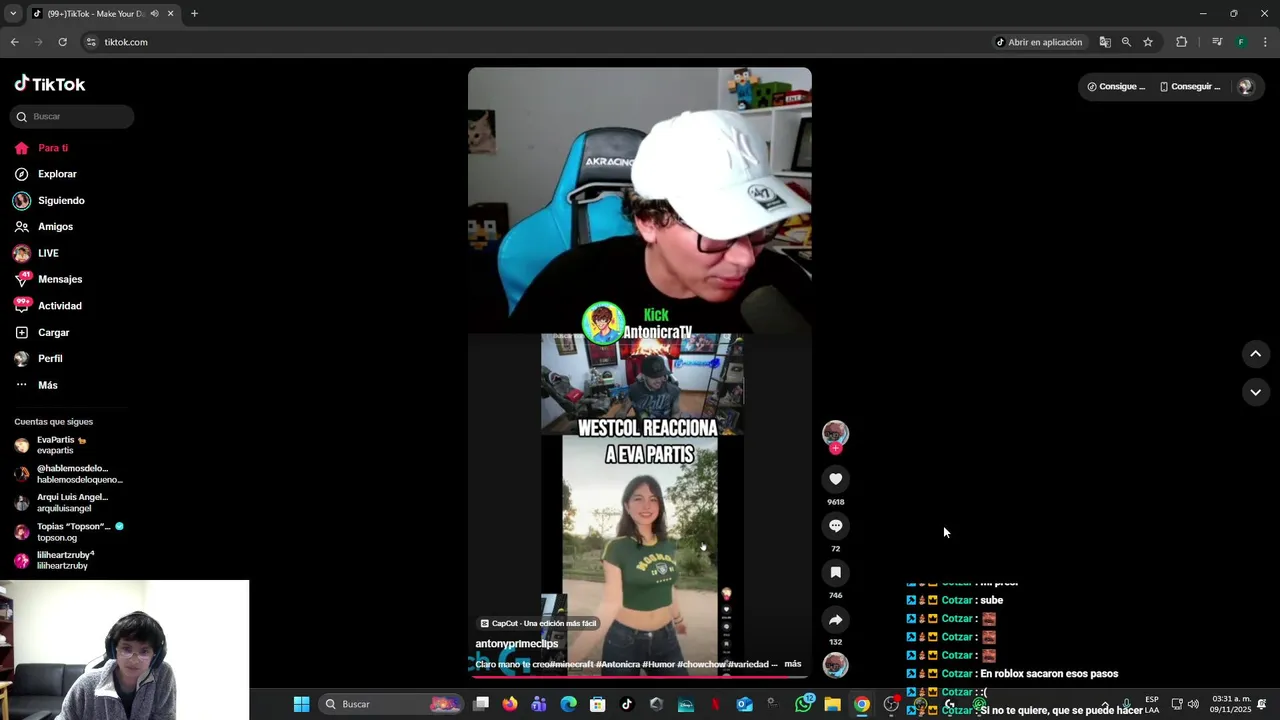The image size is (1280, 720).
Task: Go to the previous video
Action: [1256, 353]
